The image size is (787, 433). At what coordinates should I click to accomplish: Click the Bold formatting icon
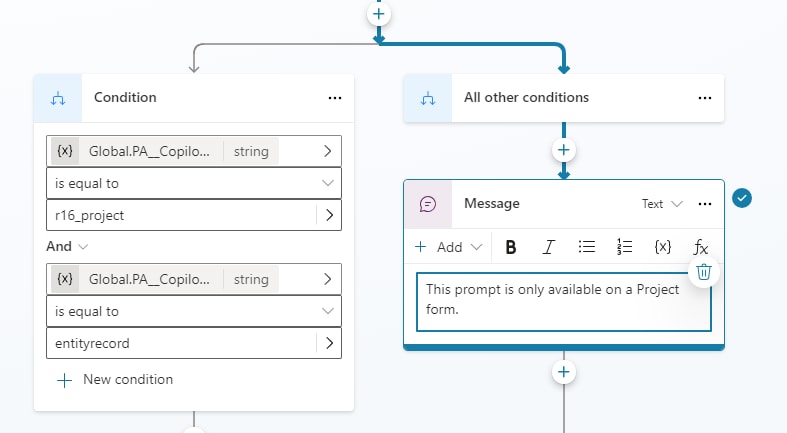point(511,247)
